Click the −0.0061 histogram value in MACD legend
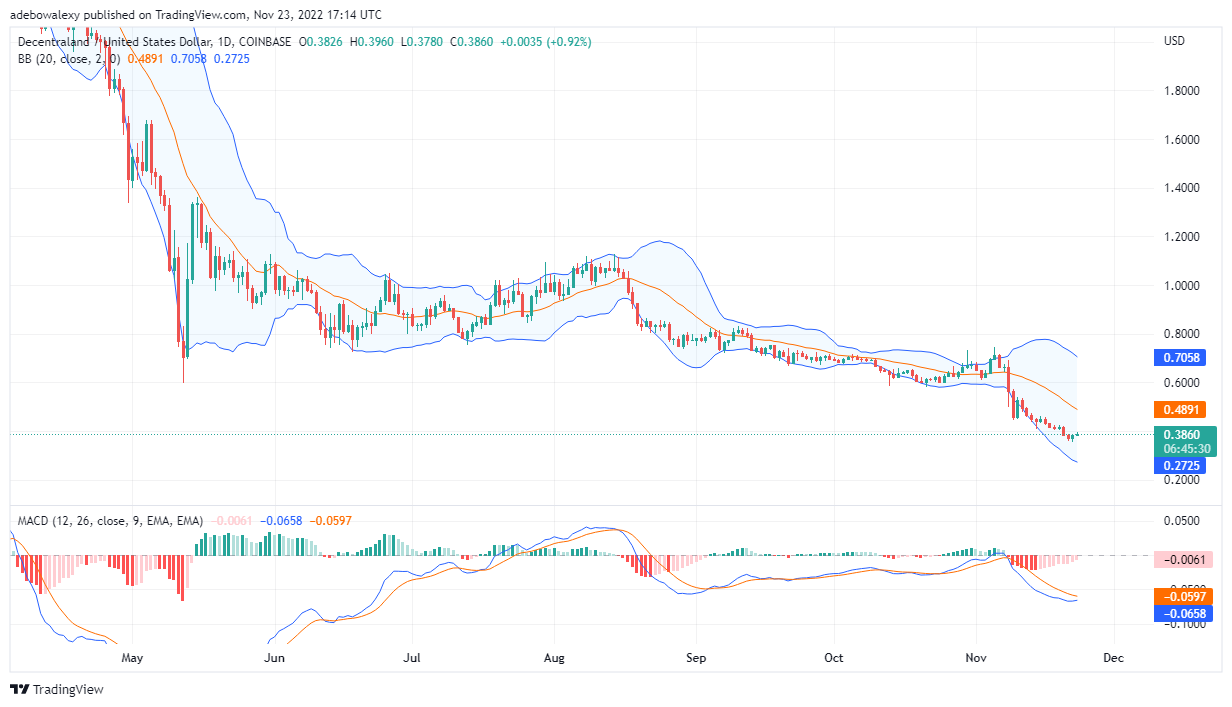 coord(231,521)
